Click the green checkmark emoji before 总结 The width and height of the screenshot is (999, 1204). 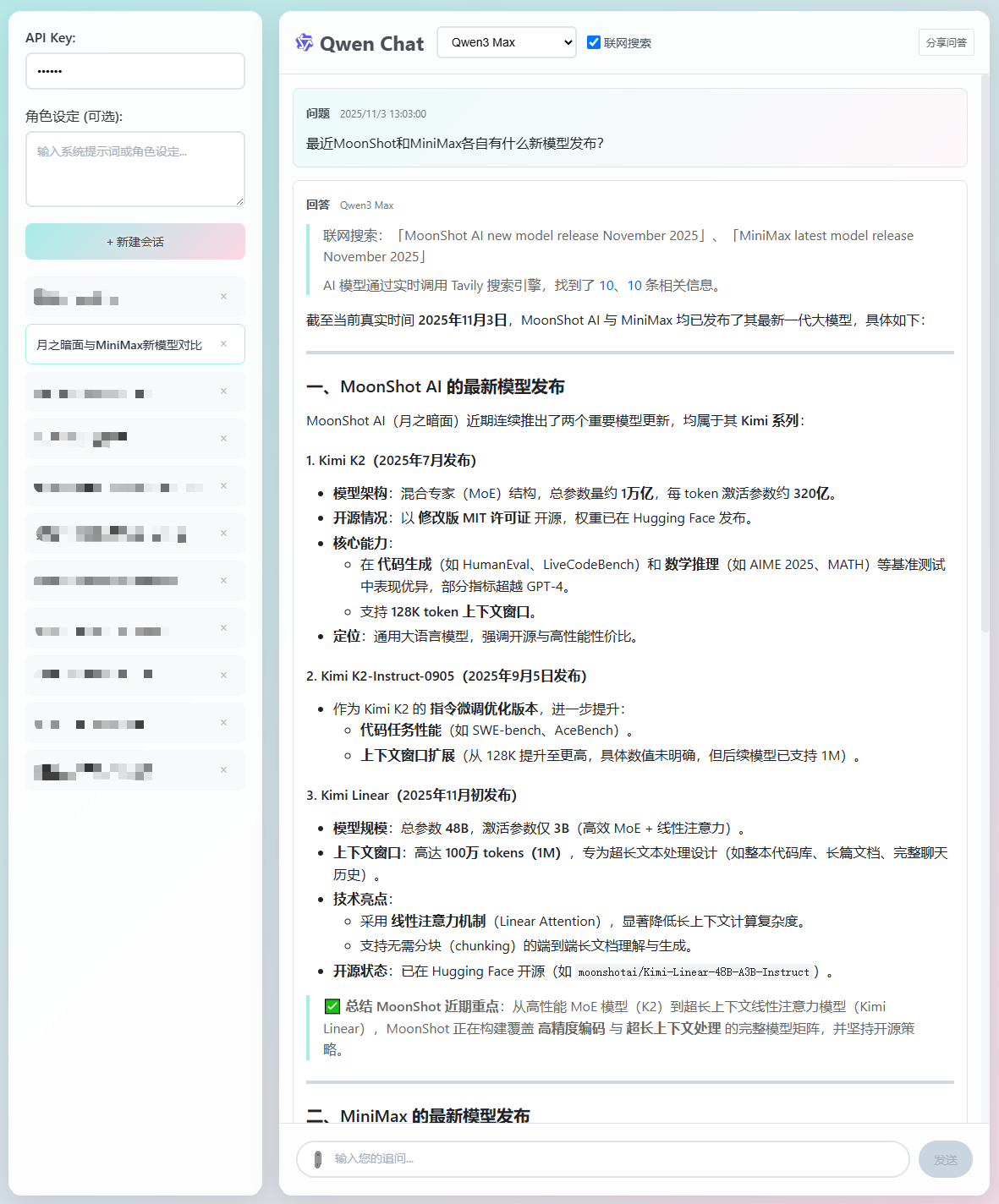(x=332, y=1007)
